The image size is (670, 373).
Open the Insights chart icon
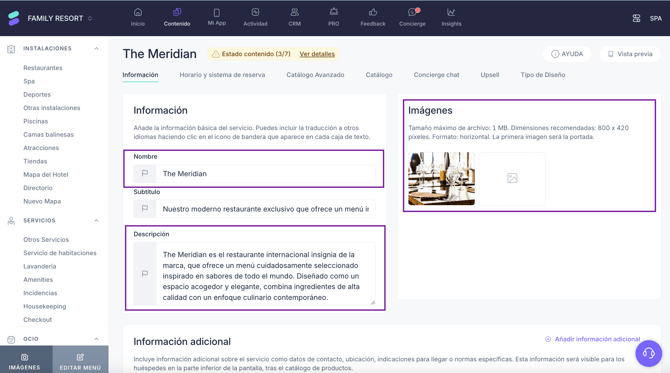click(451, 12)
